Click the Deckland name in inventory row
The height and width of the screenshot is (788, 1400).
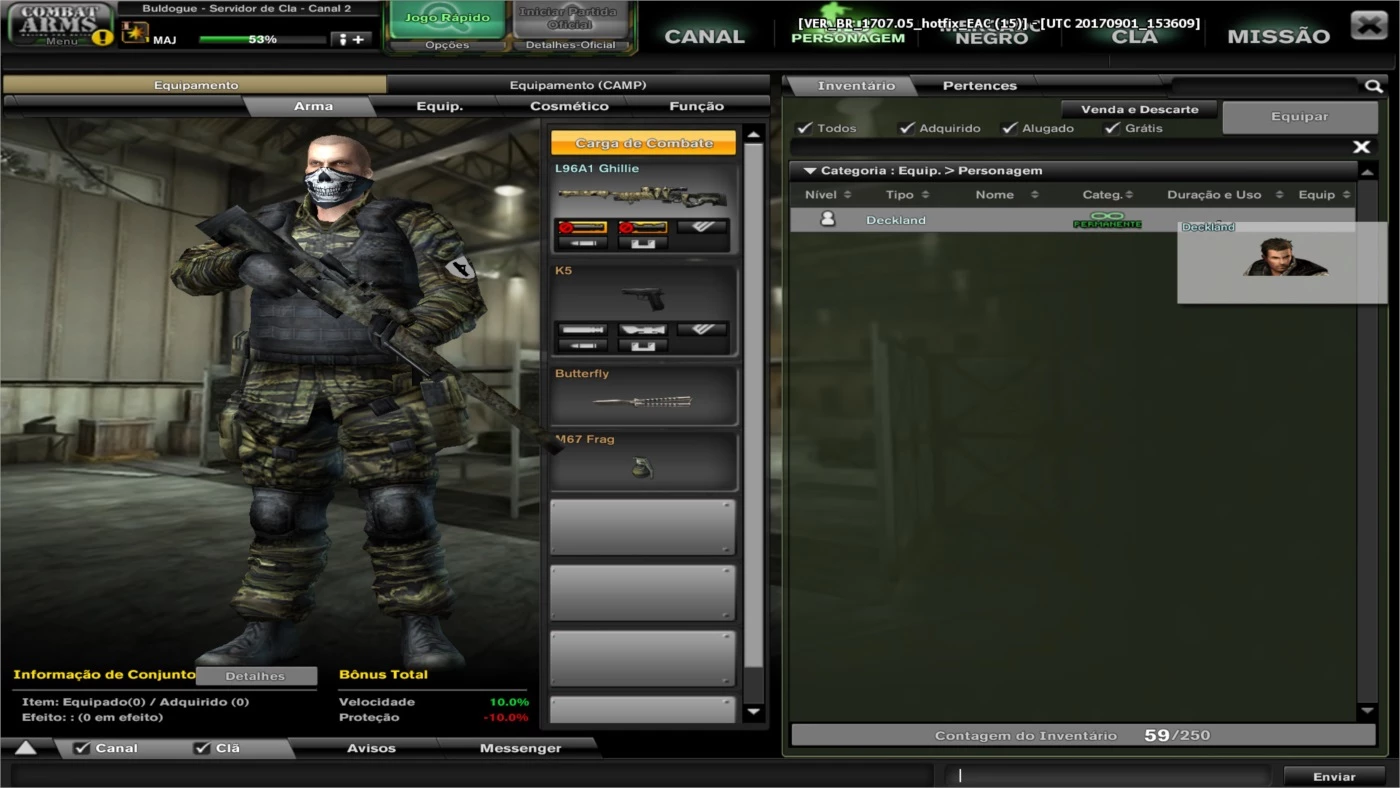[896, 220]
